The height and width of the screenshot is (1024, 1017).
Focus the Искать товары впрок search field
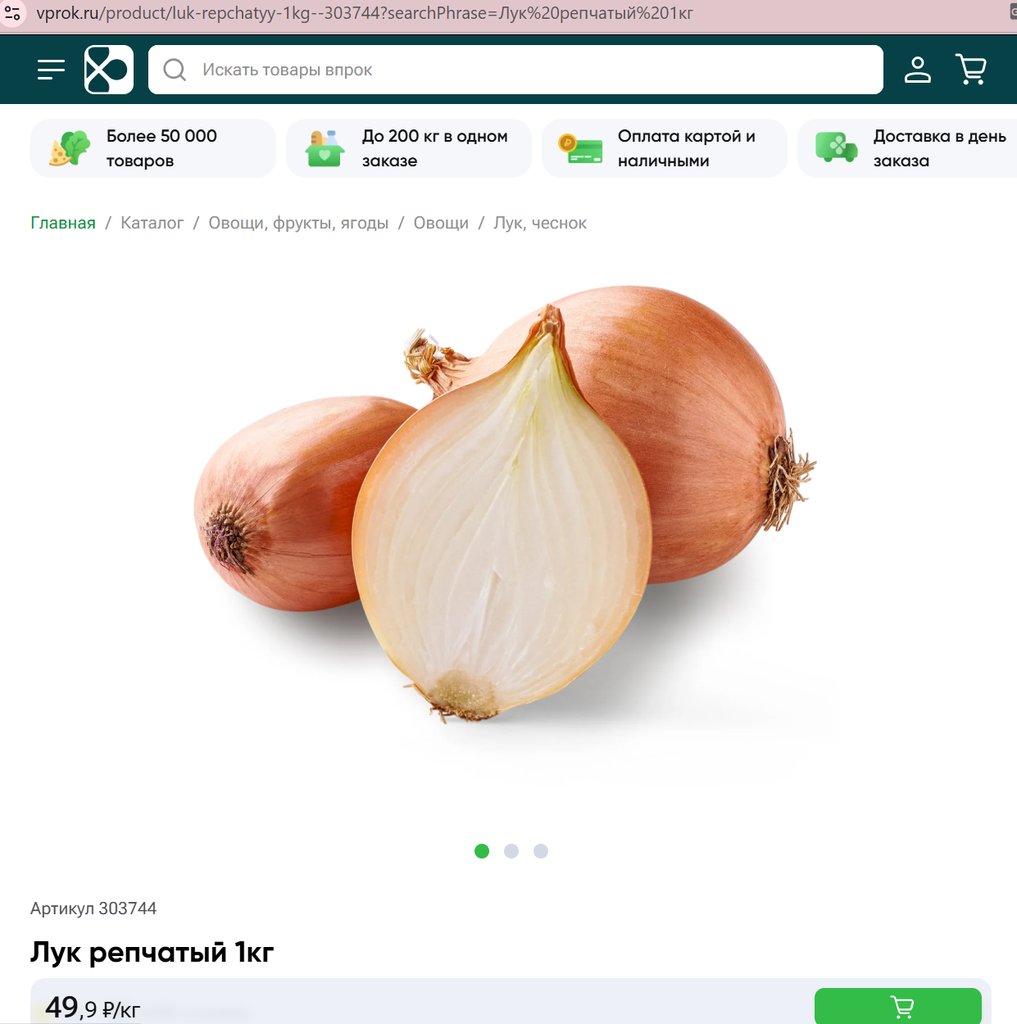516,70
